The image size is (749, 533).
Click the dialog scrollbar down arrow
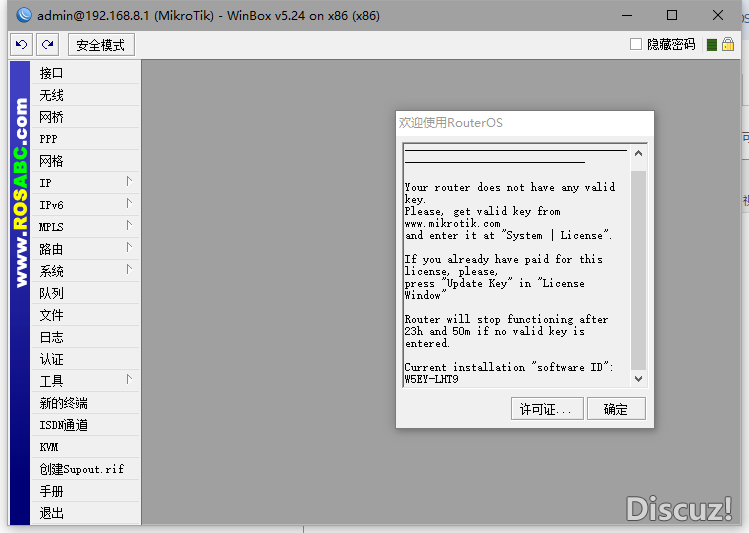(x=639, y=379)
